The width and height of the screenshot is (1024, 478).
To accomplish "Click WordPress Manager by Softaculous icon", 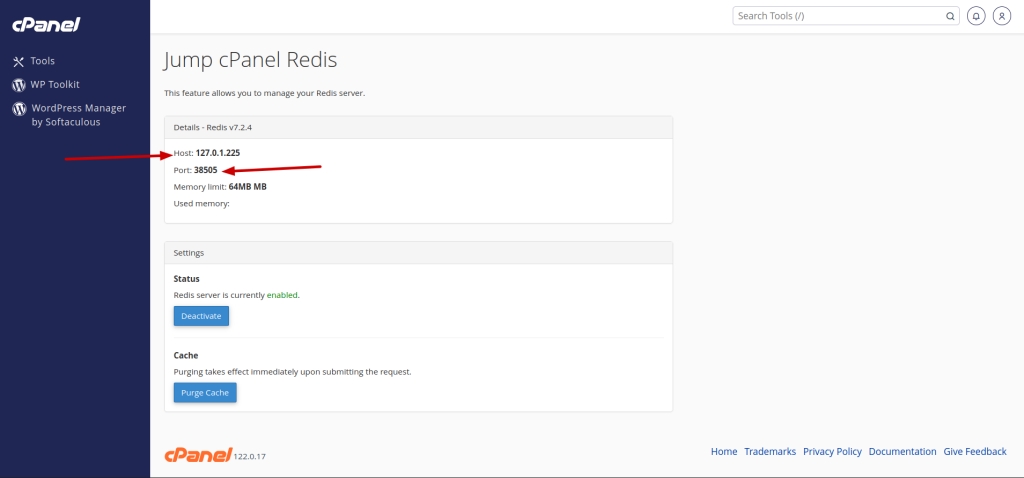I will [x=20, y=109].
